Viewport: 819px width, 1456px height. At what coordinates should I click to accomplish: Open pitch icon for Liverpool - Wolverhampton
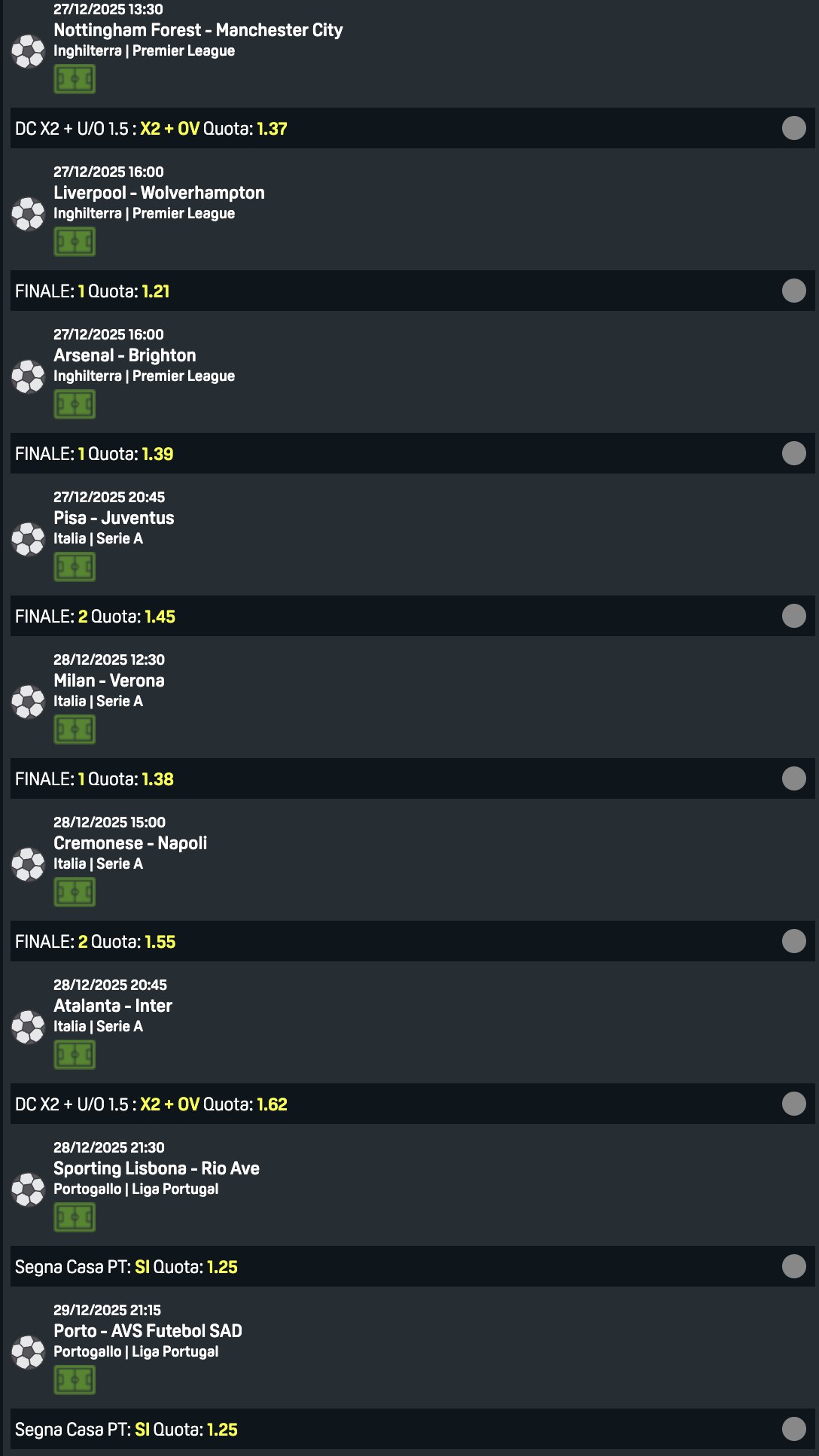[x=75, y=242]
